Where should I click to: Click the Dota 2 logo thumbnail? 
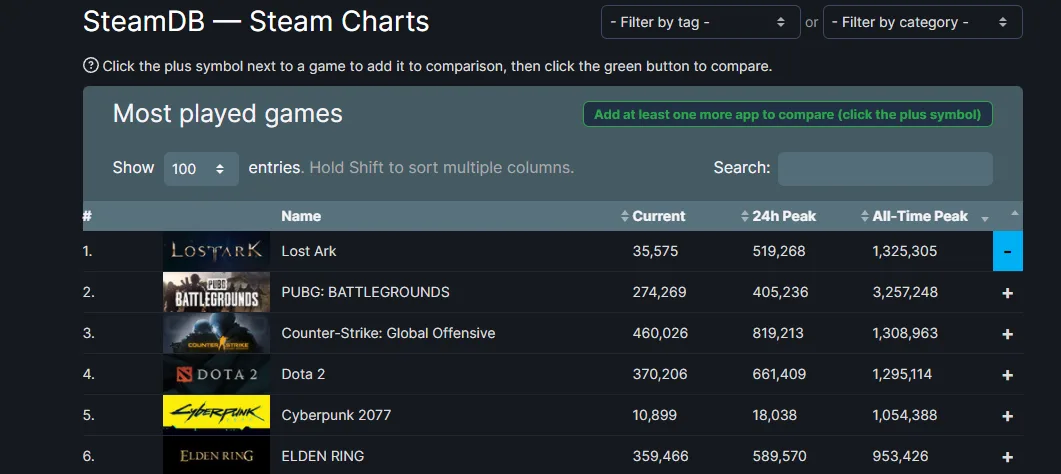click(216, 374)
